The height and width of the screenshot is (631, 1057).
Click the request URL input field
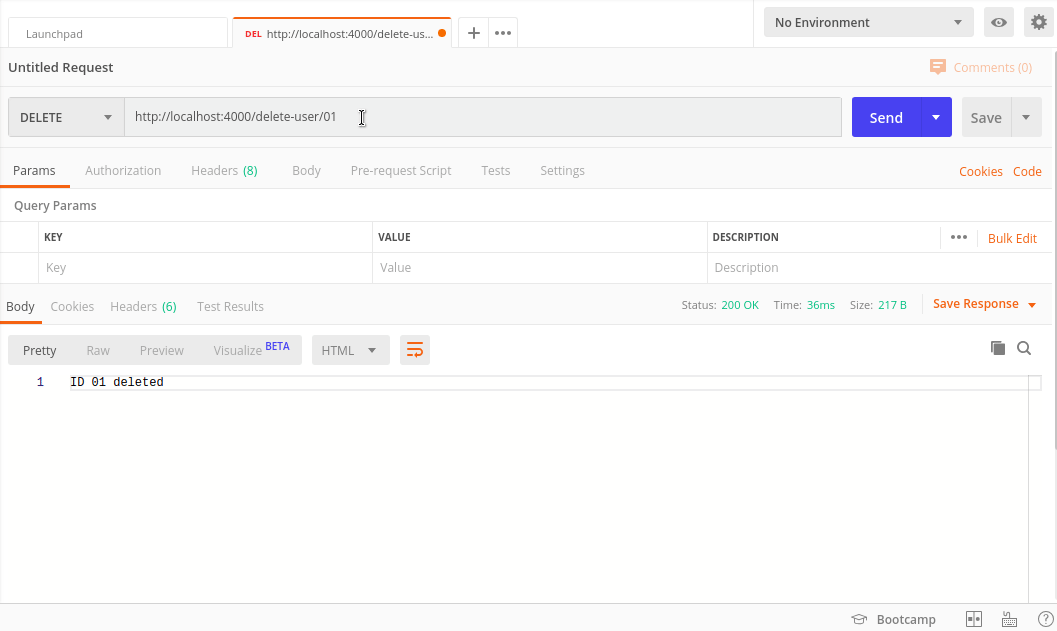[483, 117]
